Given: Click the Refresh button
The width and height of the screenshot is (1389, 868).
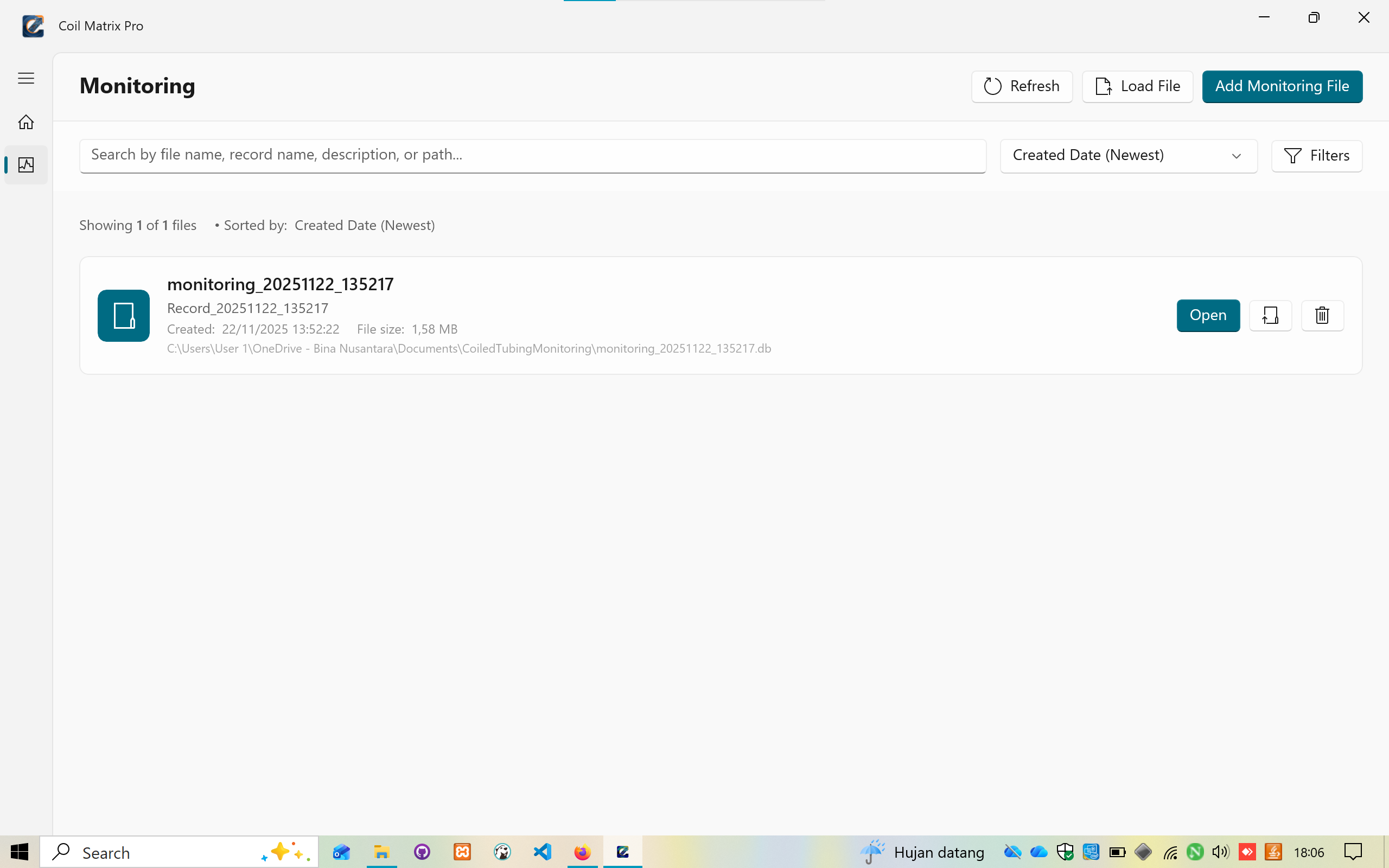Looking at the screenshot, I should (x=1022, y=86).
